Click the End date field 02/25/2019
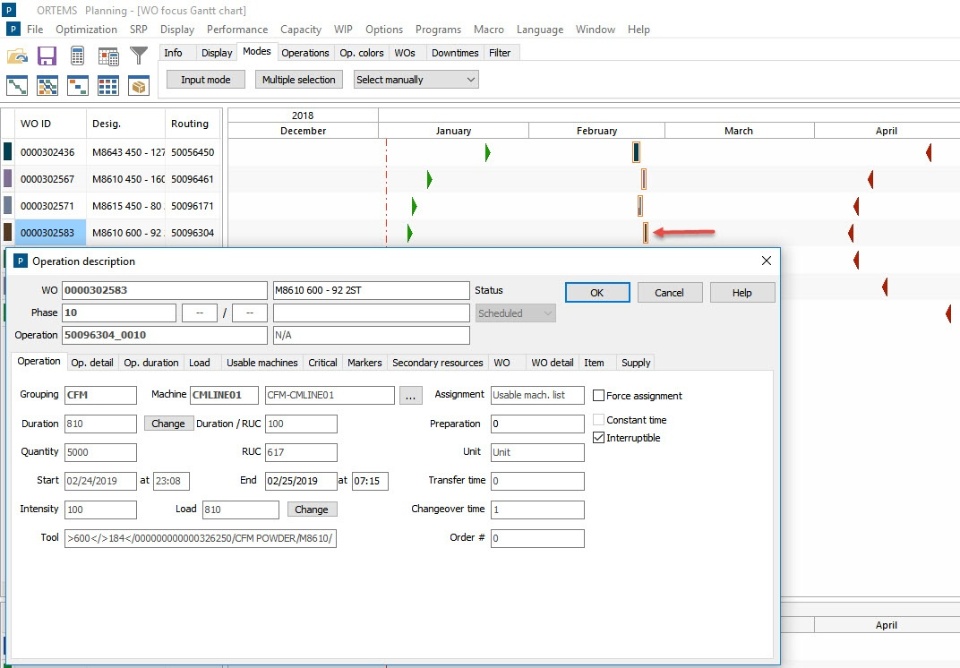 [x=301, y=481]
